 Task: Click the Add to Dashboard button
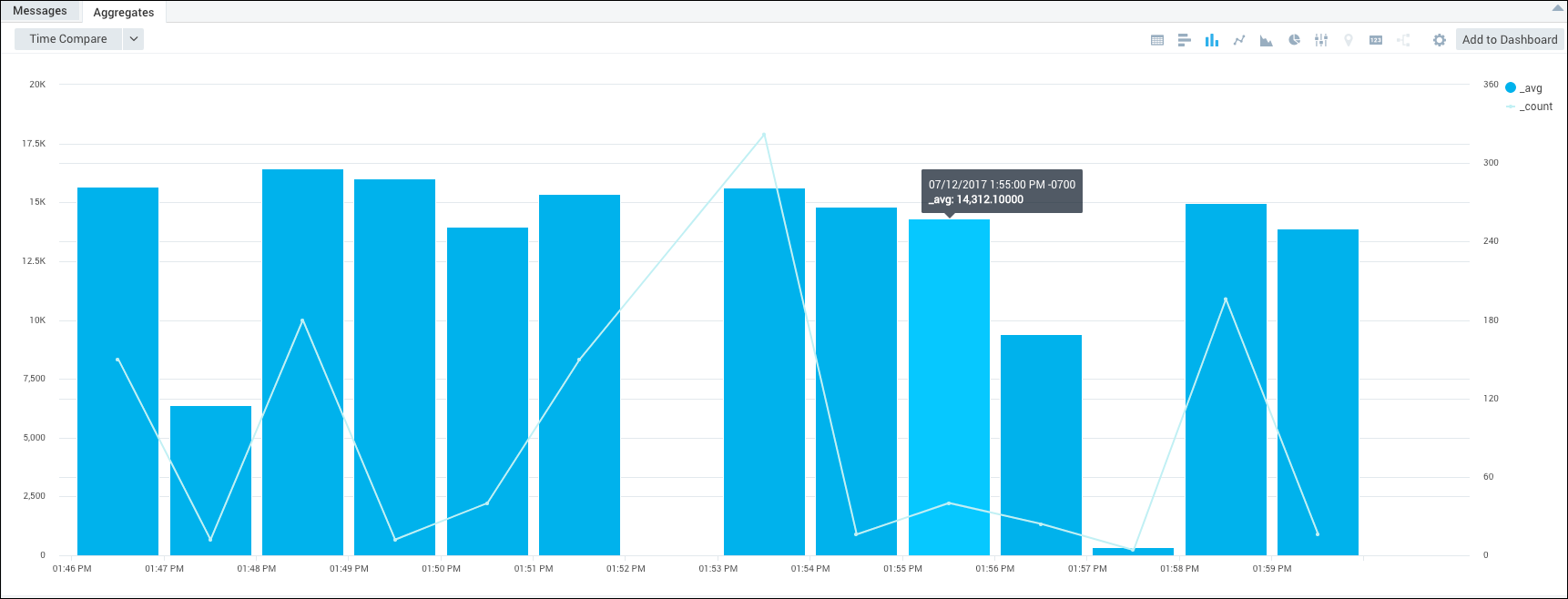click(x=1510, y=39)
